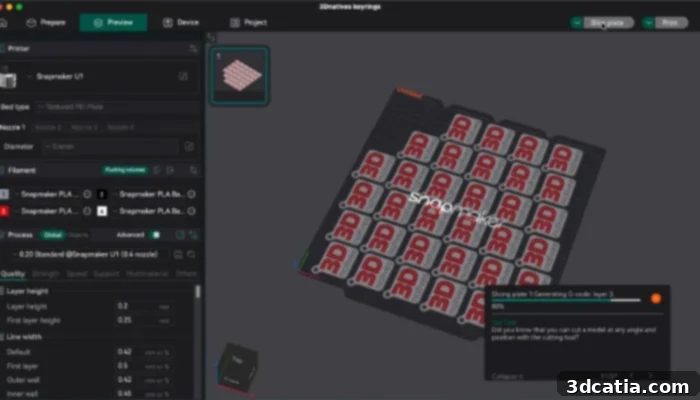The width and height of the screenshot is (700, 400).
Task: Click the Printer section settings icon
Action: point(193,48)
